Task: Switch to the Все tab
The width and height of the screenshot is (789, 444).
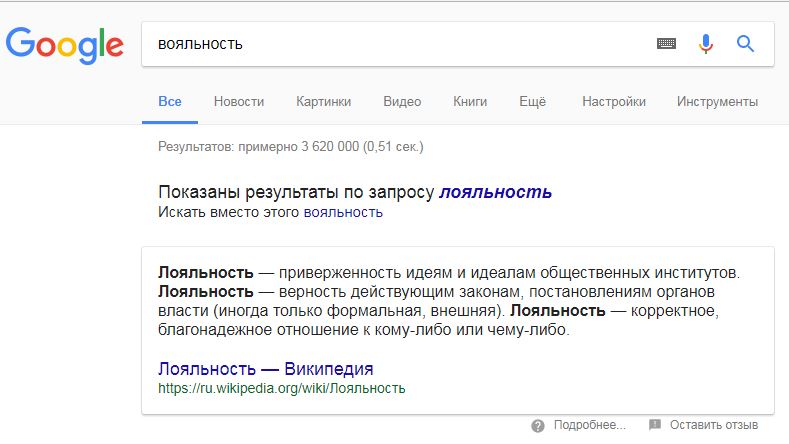Action: tap(170, 102)
